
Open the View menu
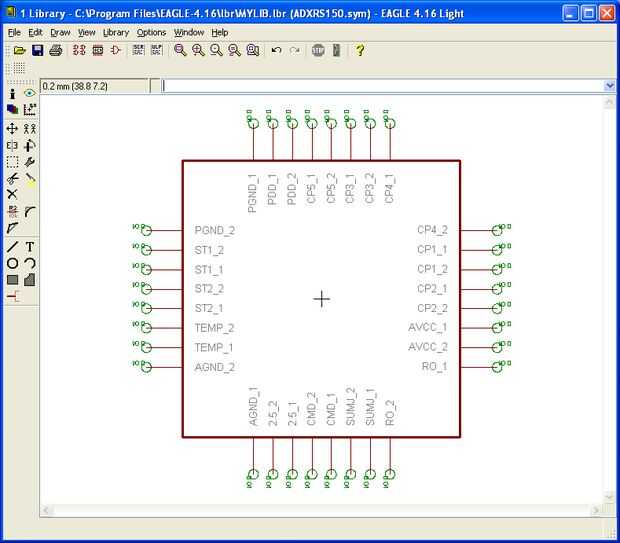click(86, 32)
